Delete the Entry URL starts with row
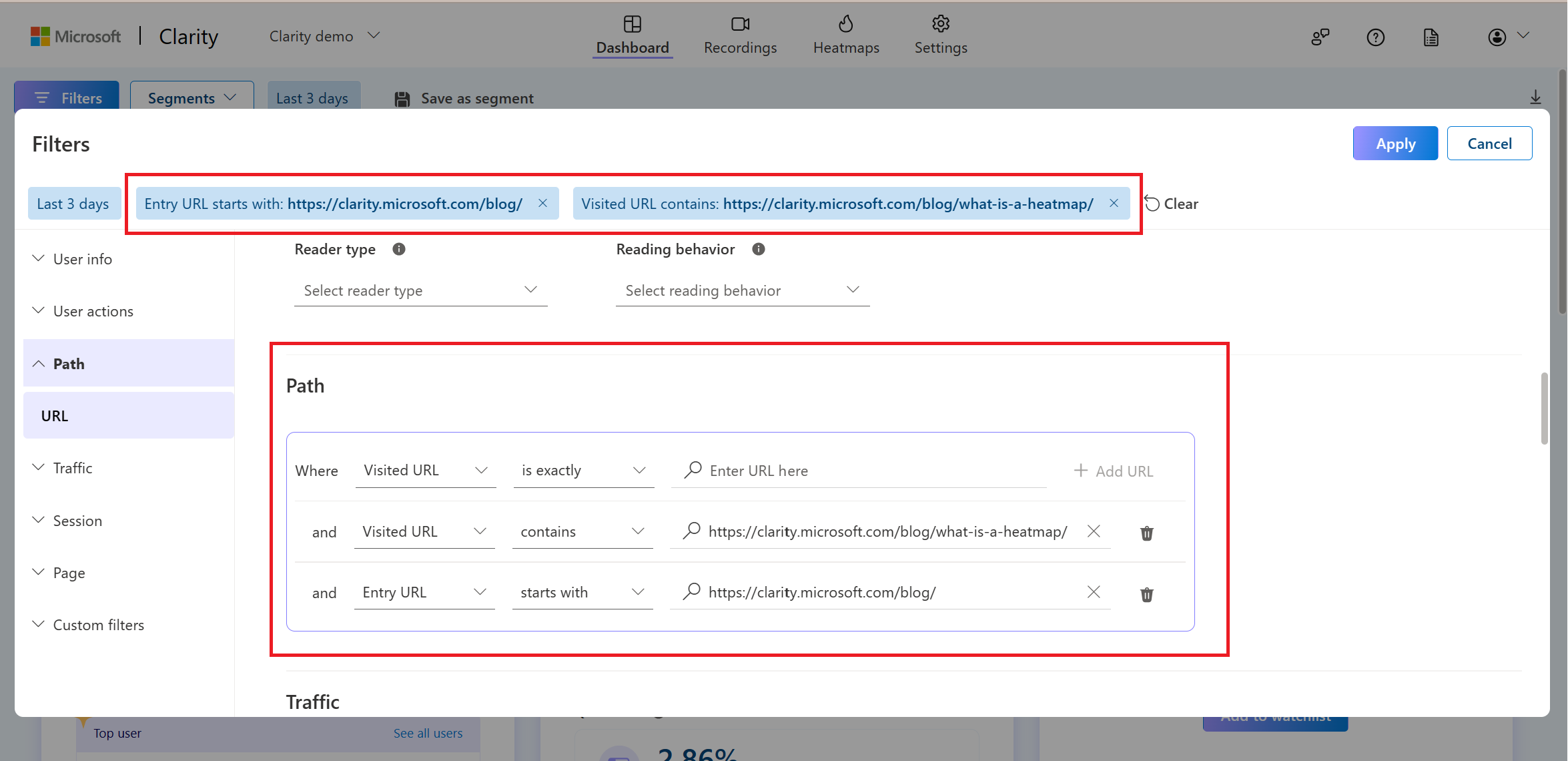This screenshot has width=1568, height=761. click(1146, 594)
